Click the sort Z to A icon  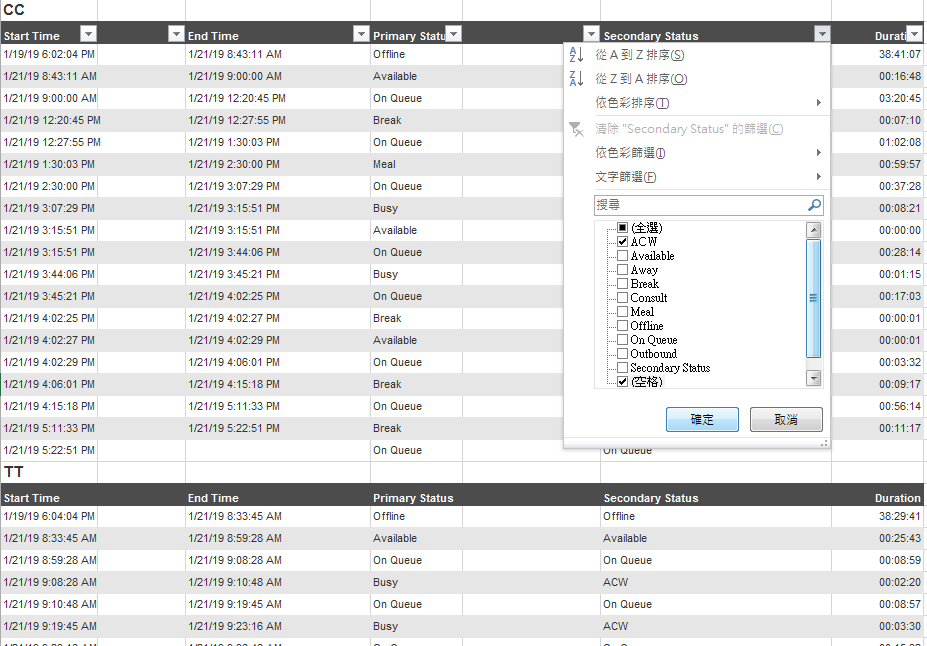[576, 78]
